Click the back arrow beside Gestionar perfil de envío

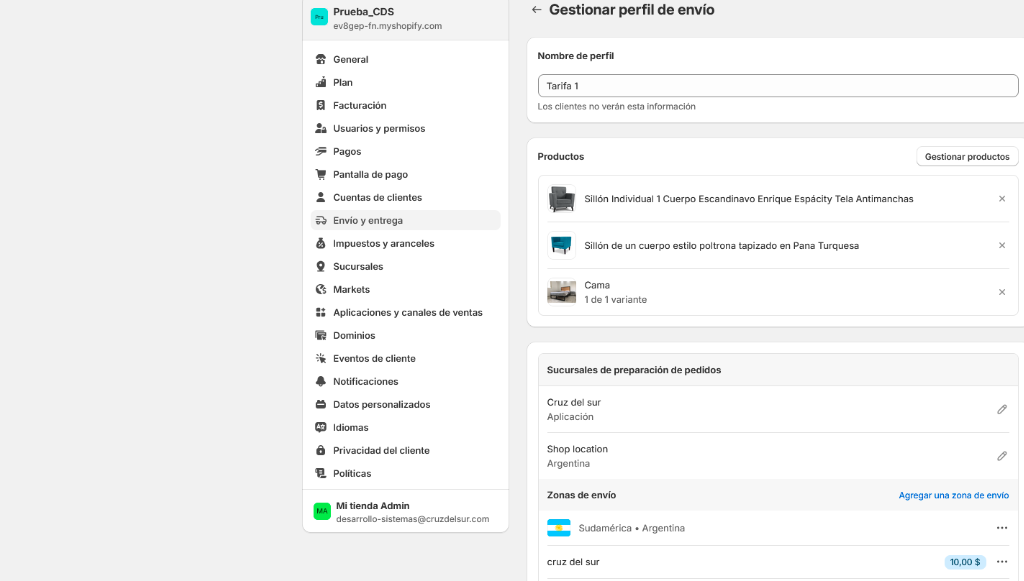(x=537, y=10)
